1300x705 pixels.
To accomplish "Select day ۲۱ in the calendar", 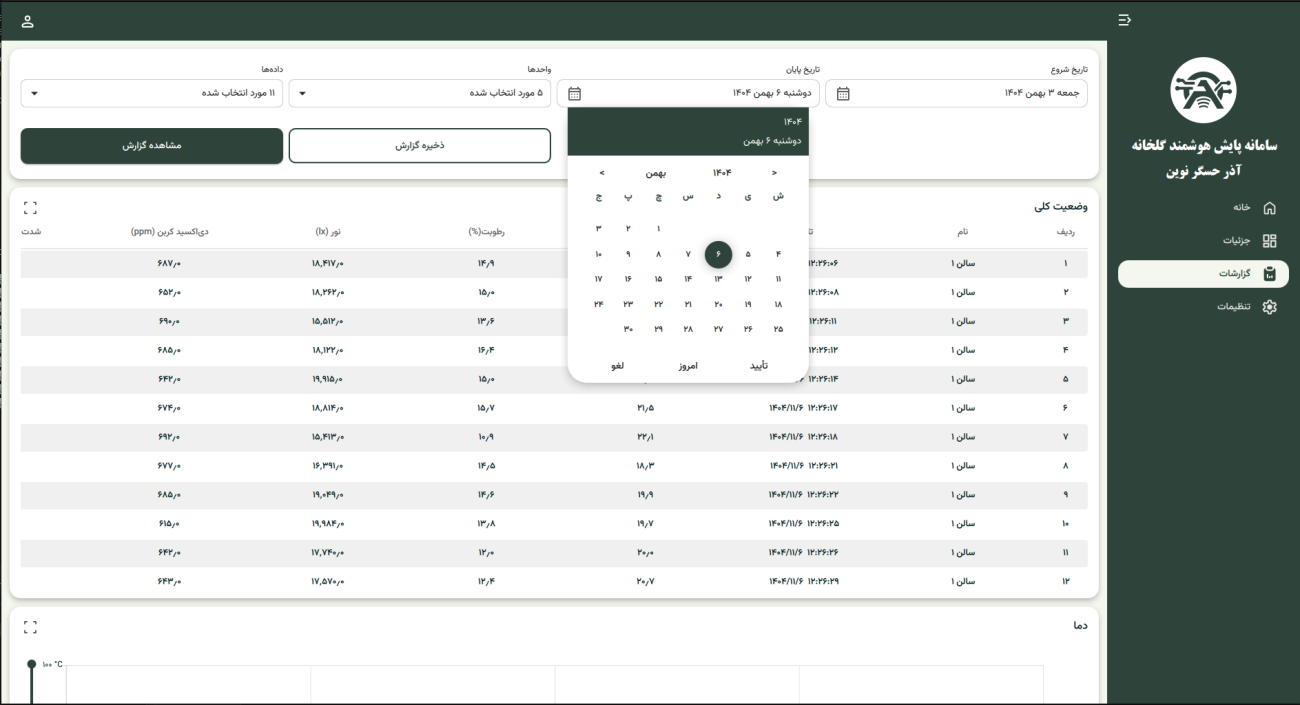I will click(688, 304).
